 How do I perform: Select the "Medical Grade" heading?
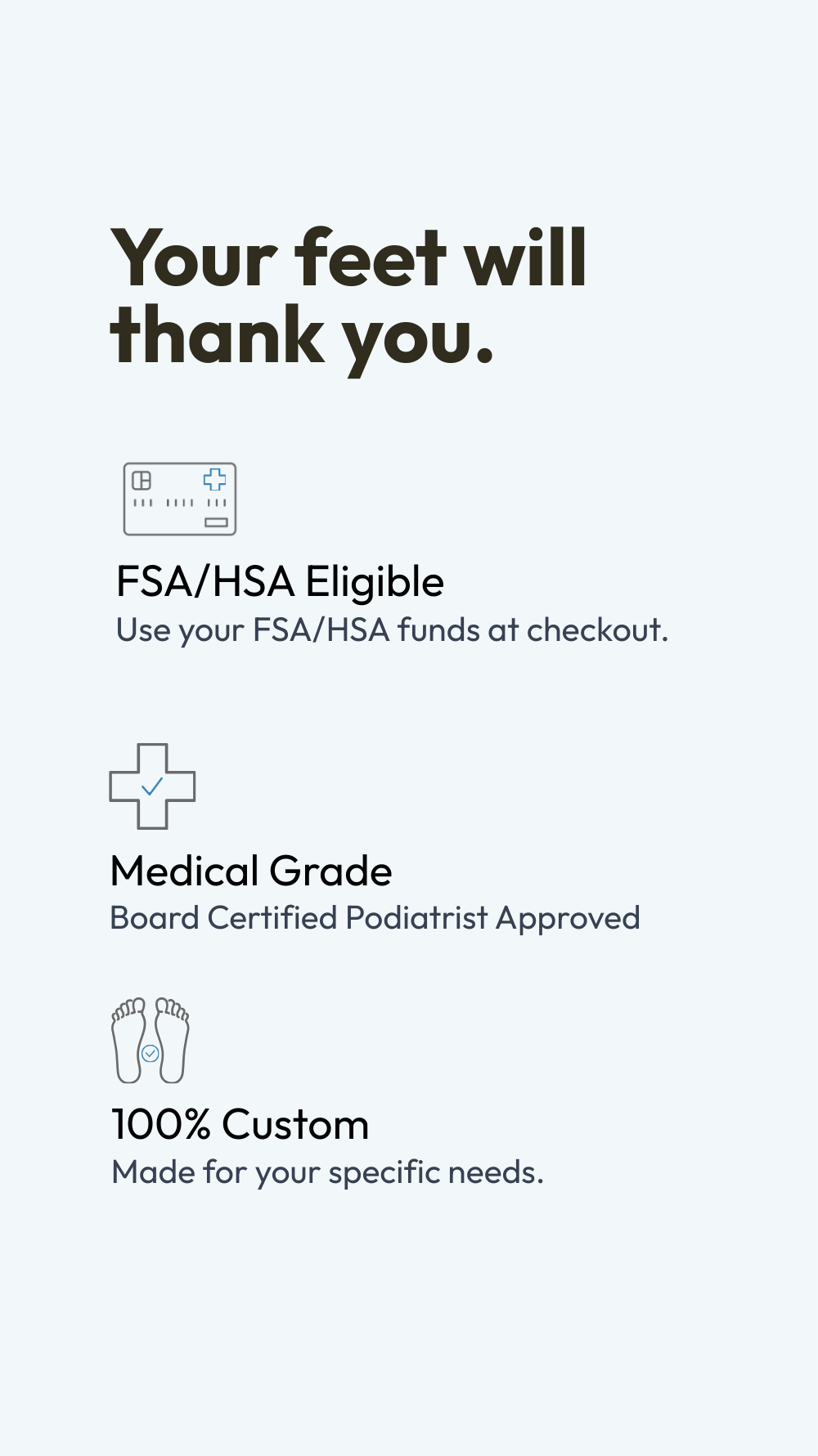click(251, 871)
